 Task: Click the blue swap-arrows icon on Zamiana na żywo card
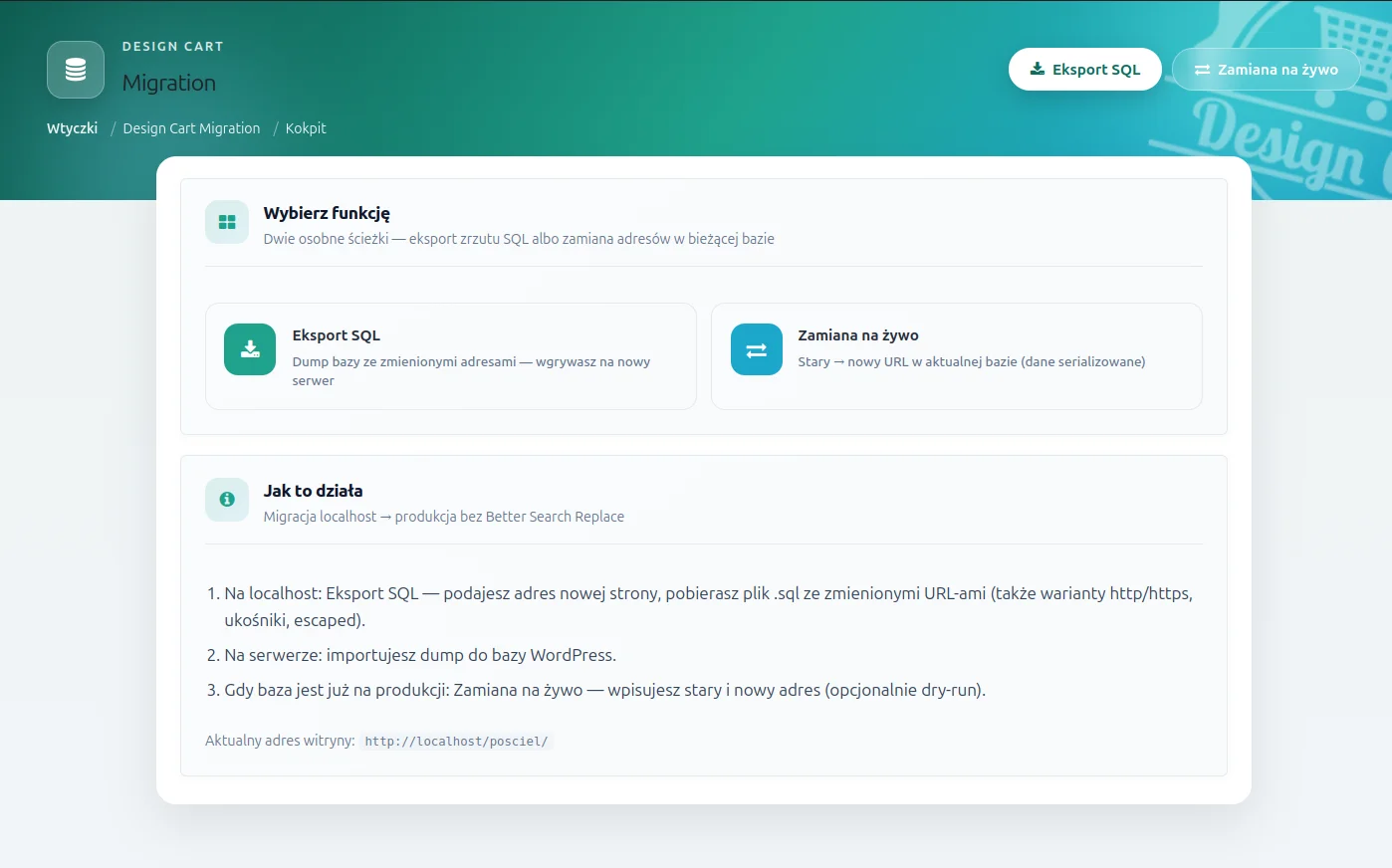[757, 349]
